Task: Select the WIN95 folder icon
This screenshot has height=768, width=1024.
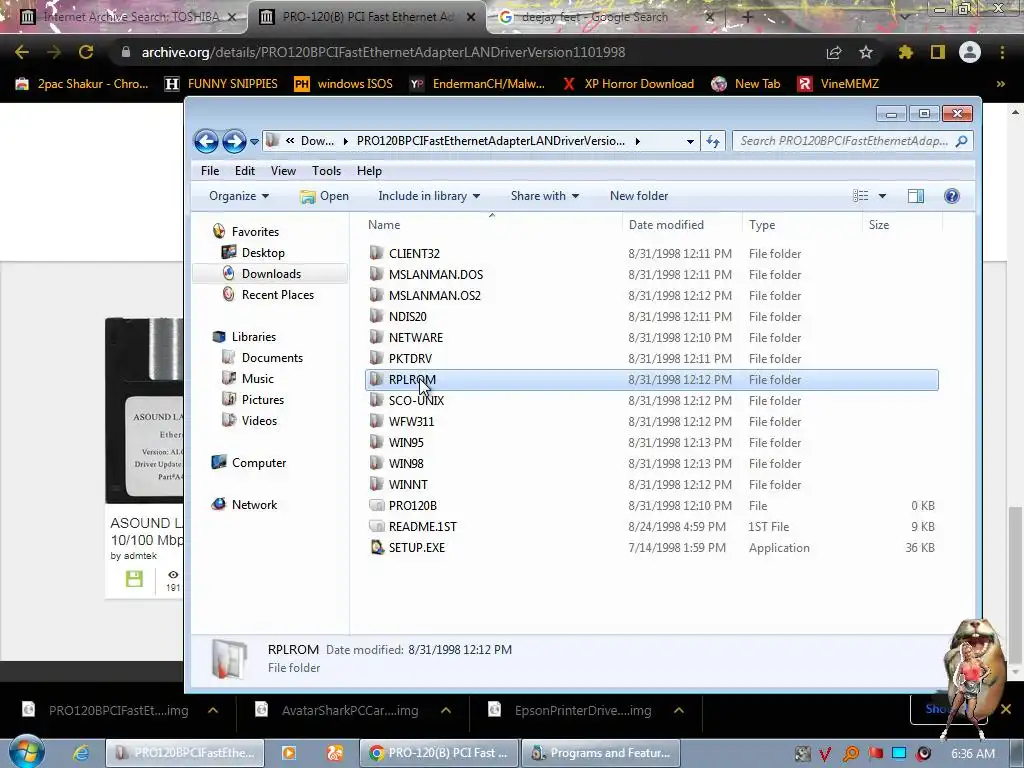Action: tap(376, 442)
